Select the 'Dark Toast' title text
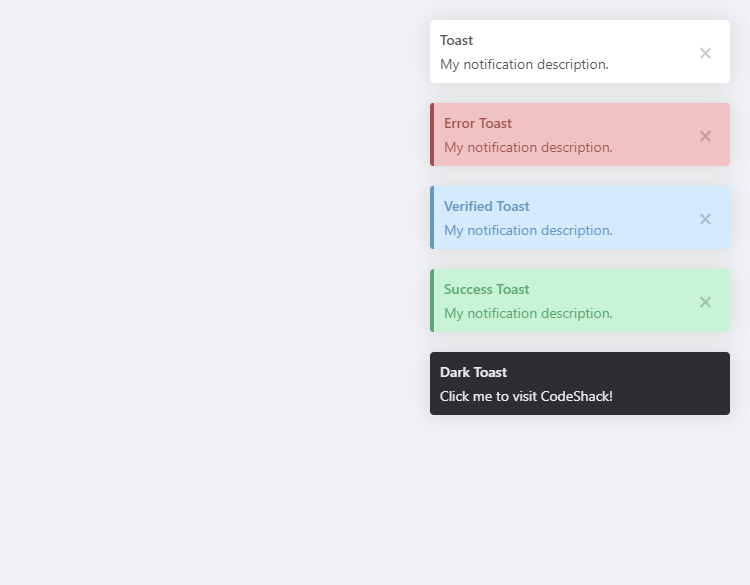This screenshot has height=585, width=750. [473, 372]
